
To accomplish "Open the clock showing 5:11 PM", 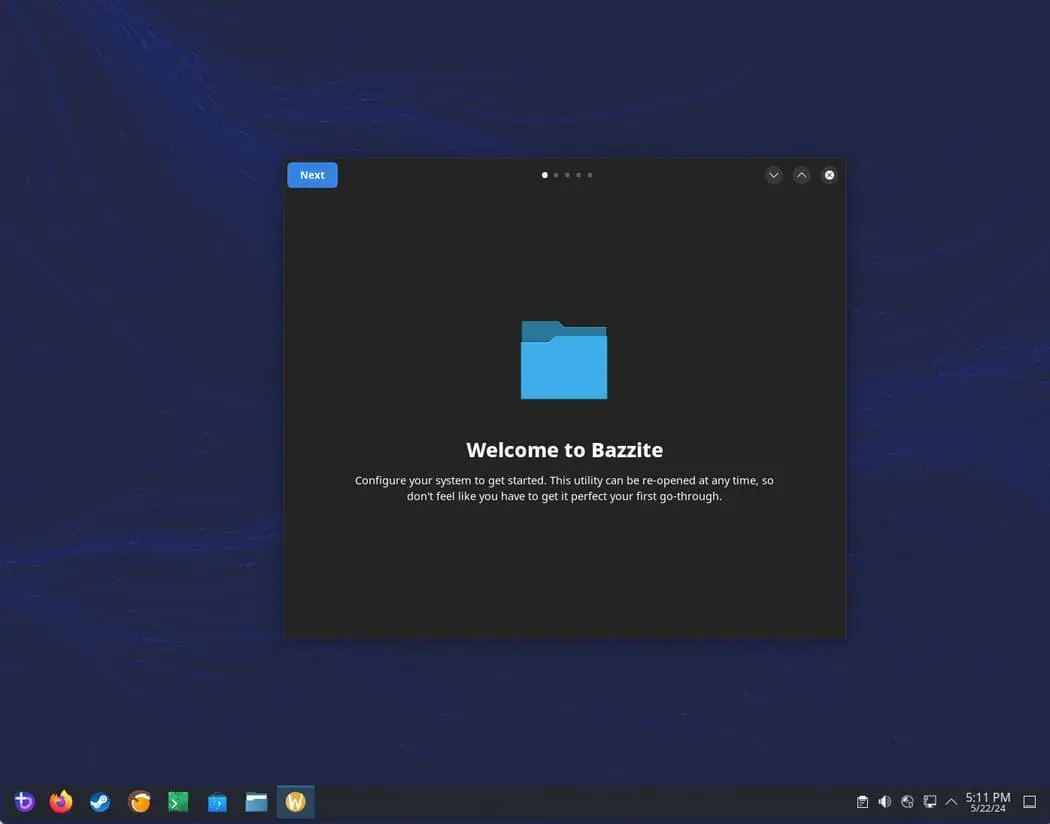I will (988, 801).
